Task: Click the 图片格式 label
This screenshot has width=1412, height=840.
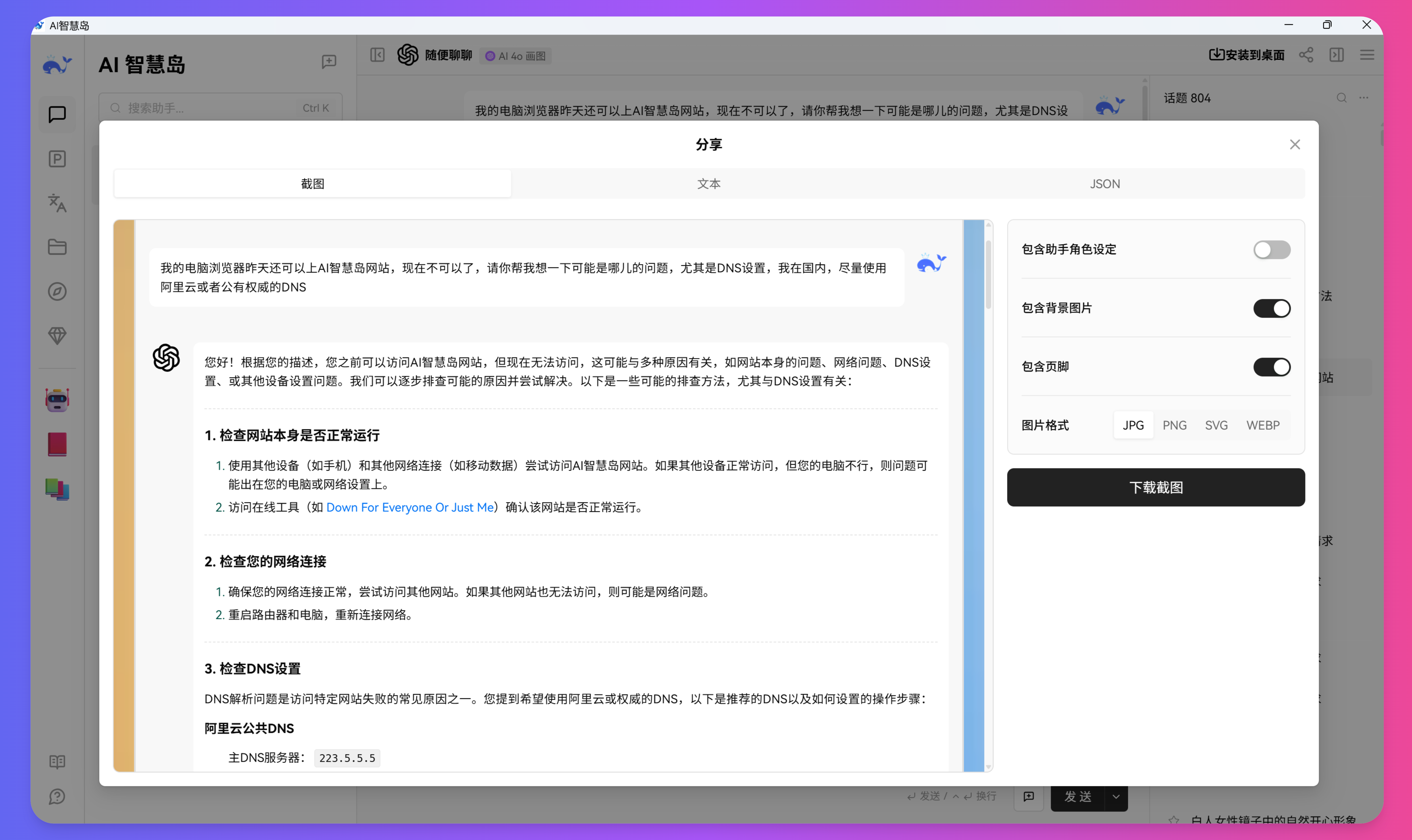Action: pos(1045,425)
